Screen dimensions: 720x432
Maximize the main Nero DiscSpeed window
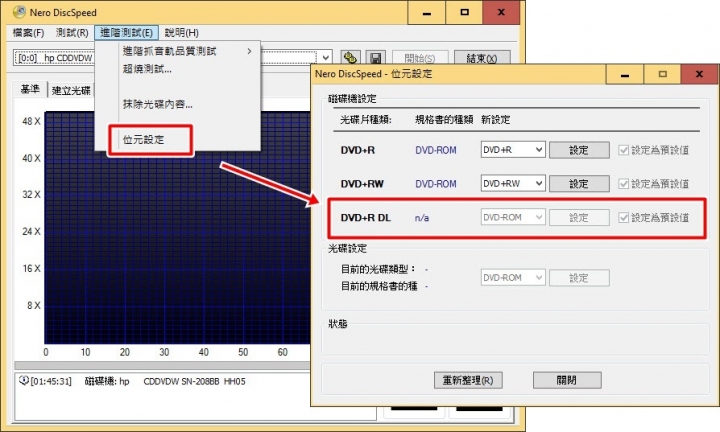[464, 12]
